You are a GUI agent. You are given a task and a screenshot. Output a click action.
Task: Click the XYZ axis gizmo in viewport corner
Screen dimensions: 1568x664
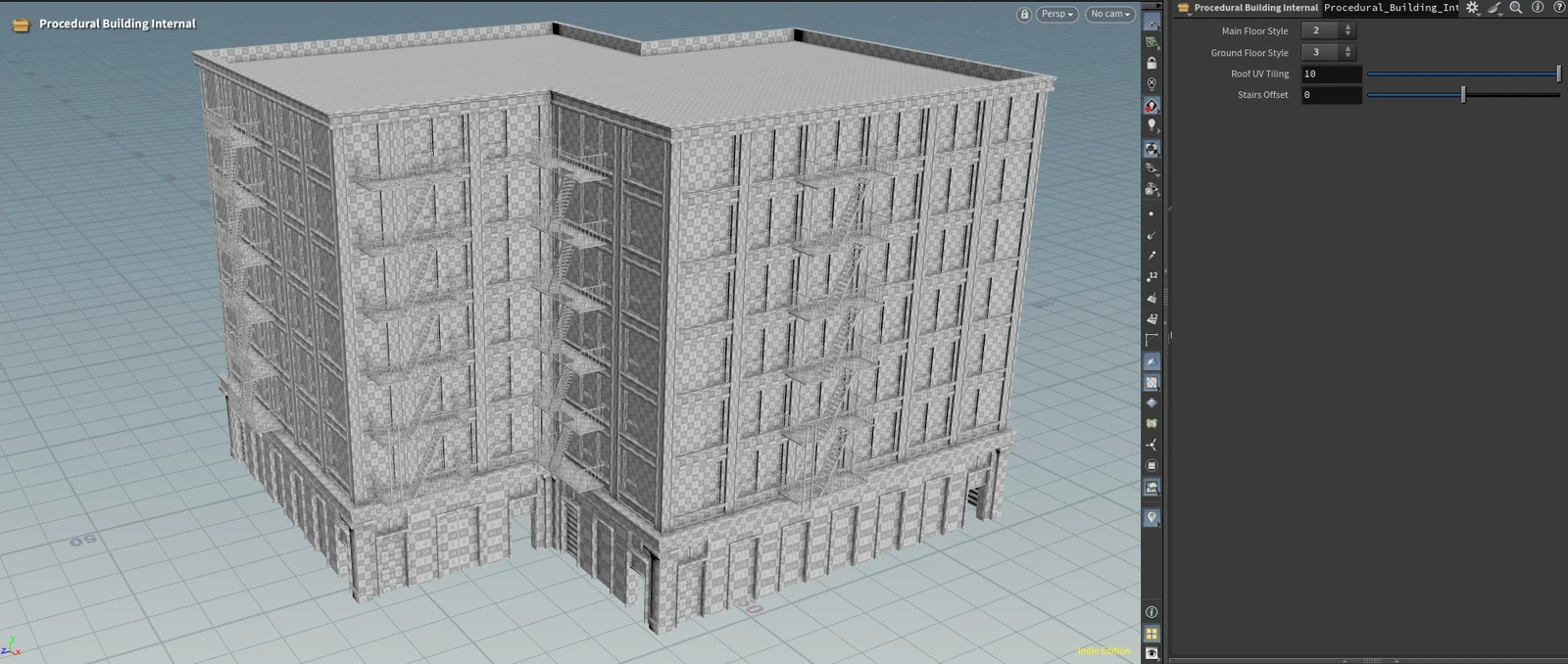tap(10, 648)
